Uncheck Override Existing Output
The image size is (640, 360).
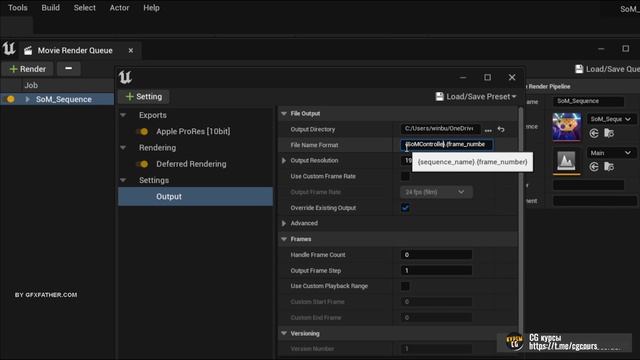tap(405, 208)
